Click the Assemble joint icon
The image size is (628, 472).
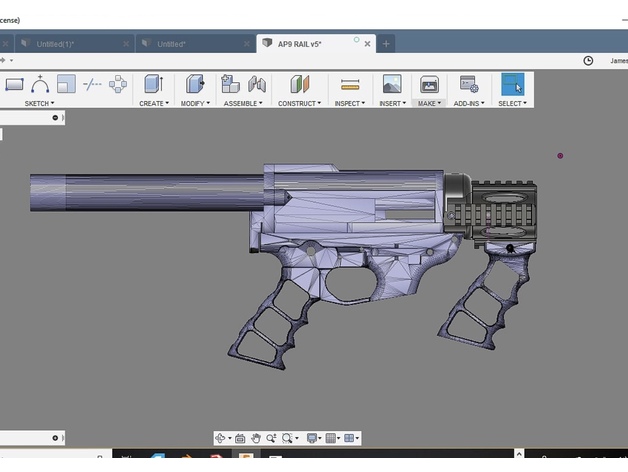231,85
